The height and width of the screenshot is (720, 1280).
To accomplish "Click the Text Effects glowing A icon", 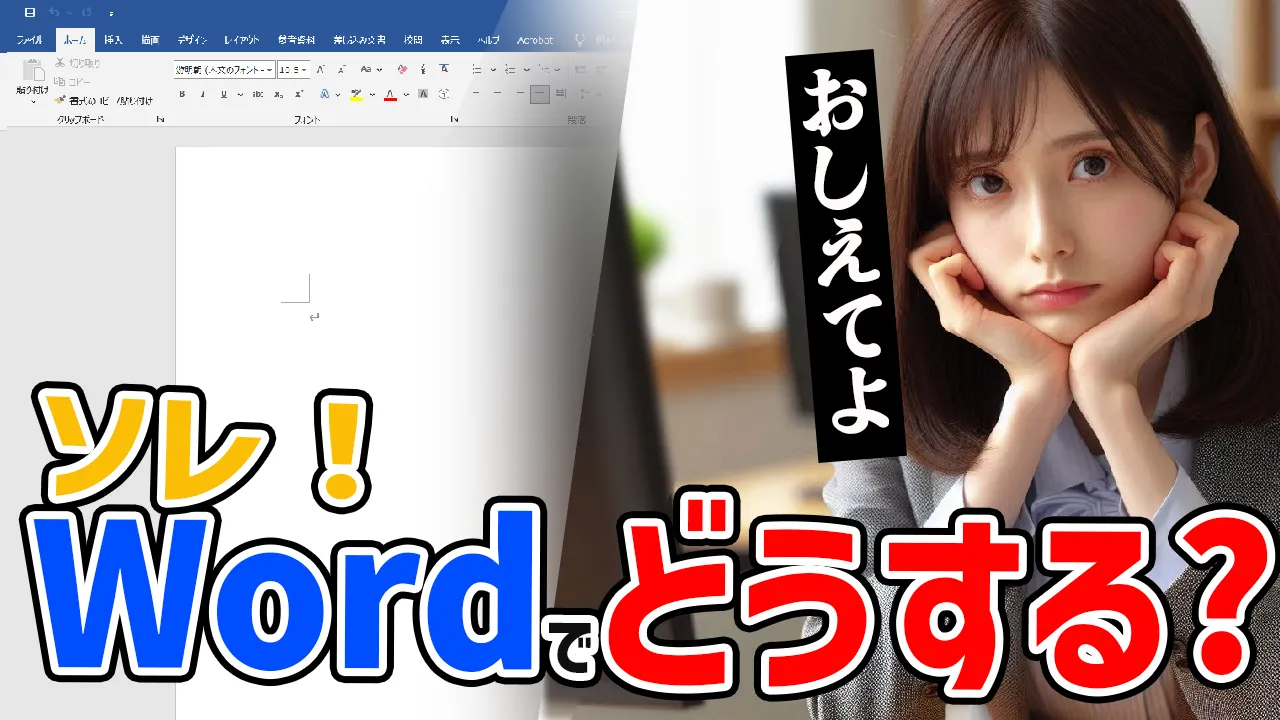I will click(325, 95).
